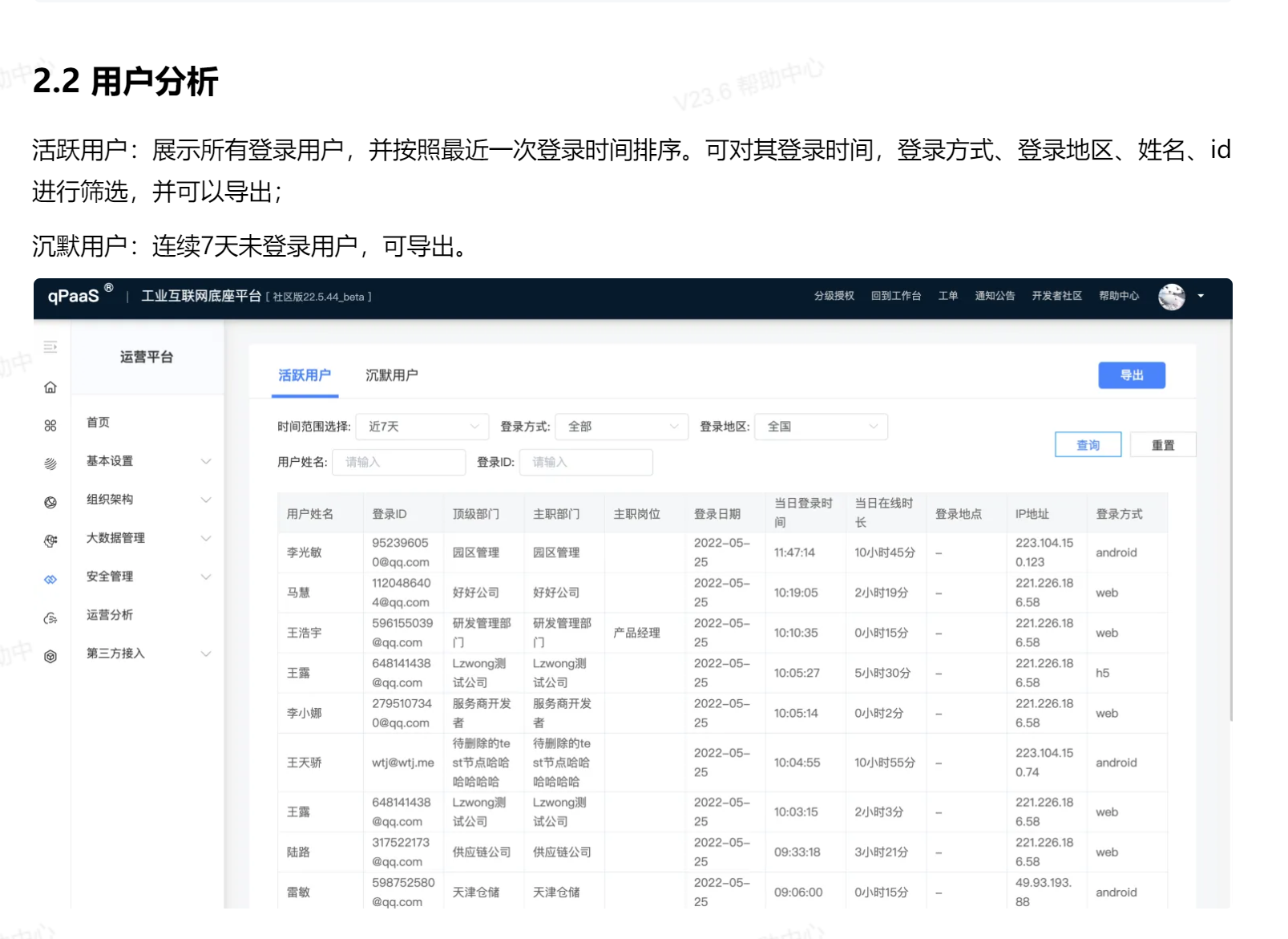Click the user avatar in top bar
Screen dimensions: 1288x939
click(1171, 297)
